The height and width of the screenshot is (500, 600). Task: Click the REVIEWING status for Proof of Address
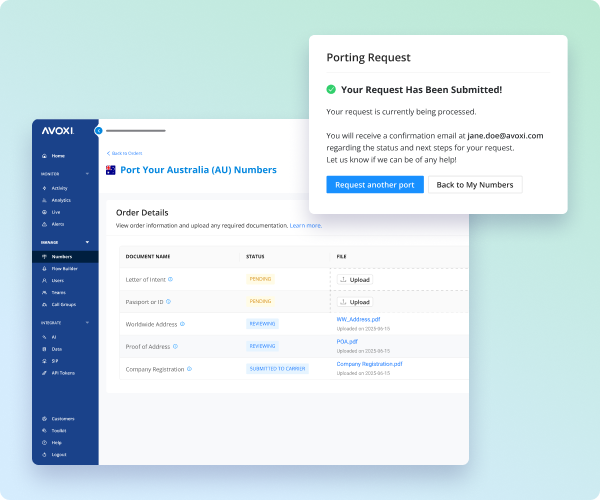point(262,346)
